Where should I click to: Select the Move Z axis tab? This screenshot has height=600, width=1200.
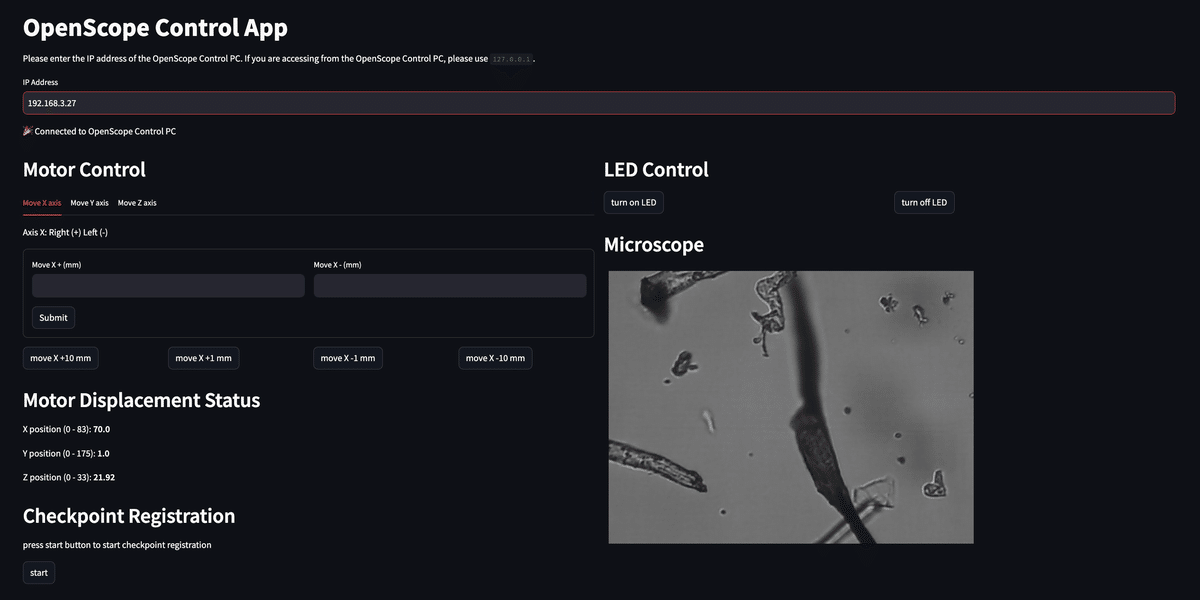pos(137,203)
